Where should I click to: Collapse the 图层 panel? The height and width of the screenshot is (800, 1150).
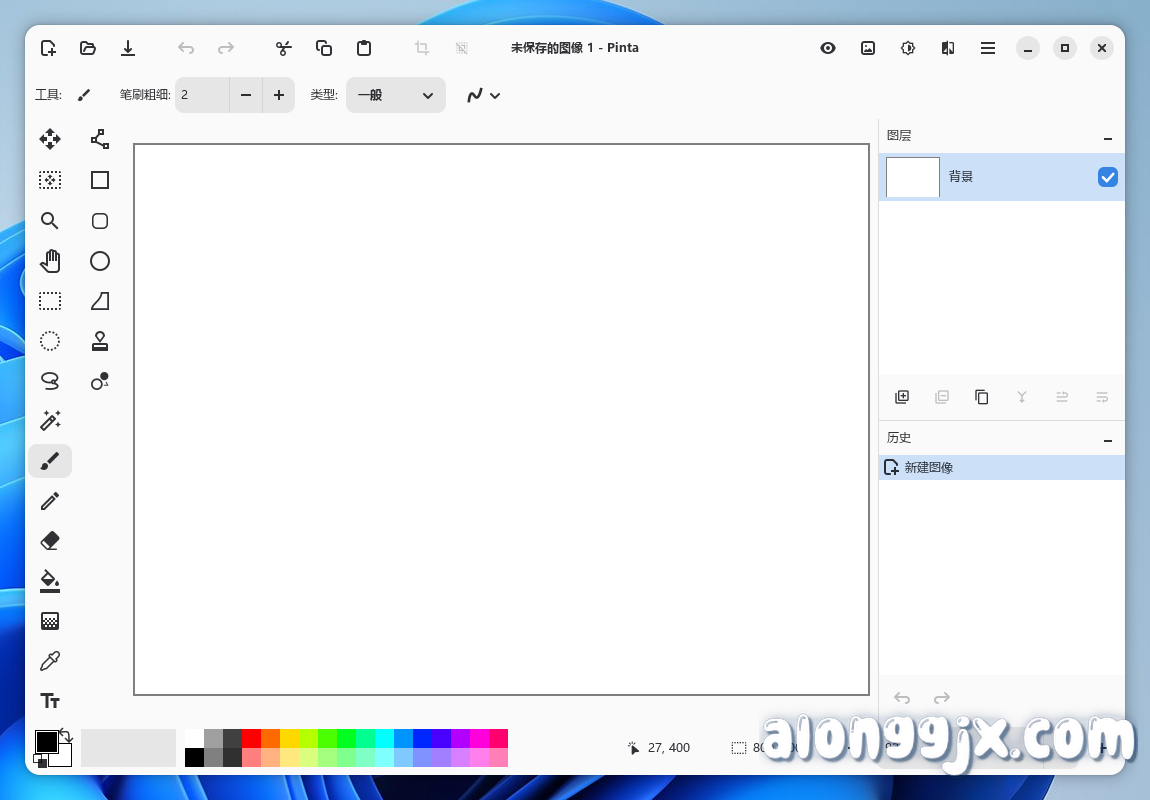point(1107,137)
